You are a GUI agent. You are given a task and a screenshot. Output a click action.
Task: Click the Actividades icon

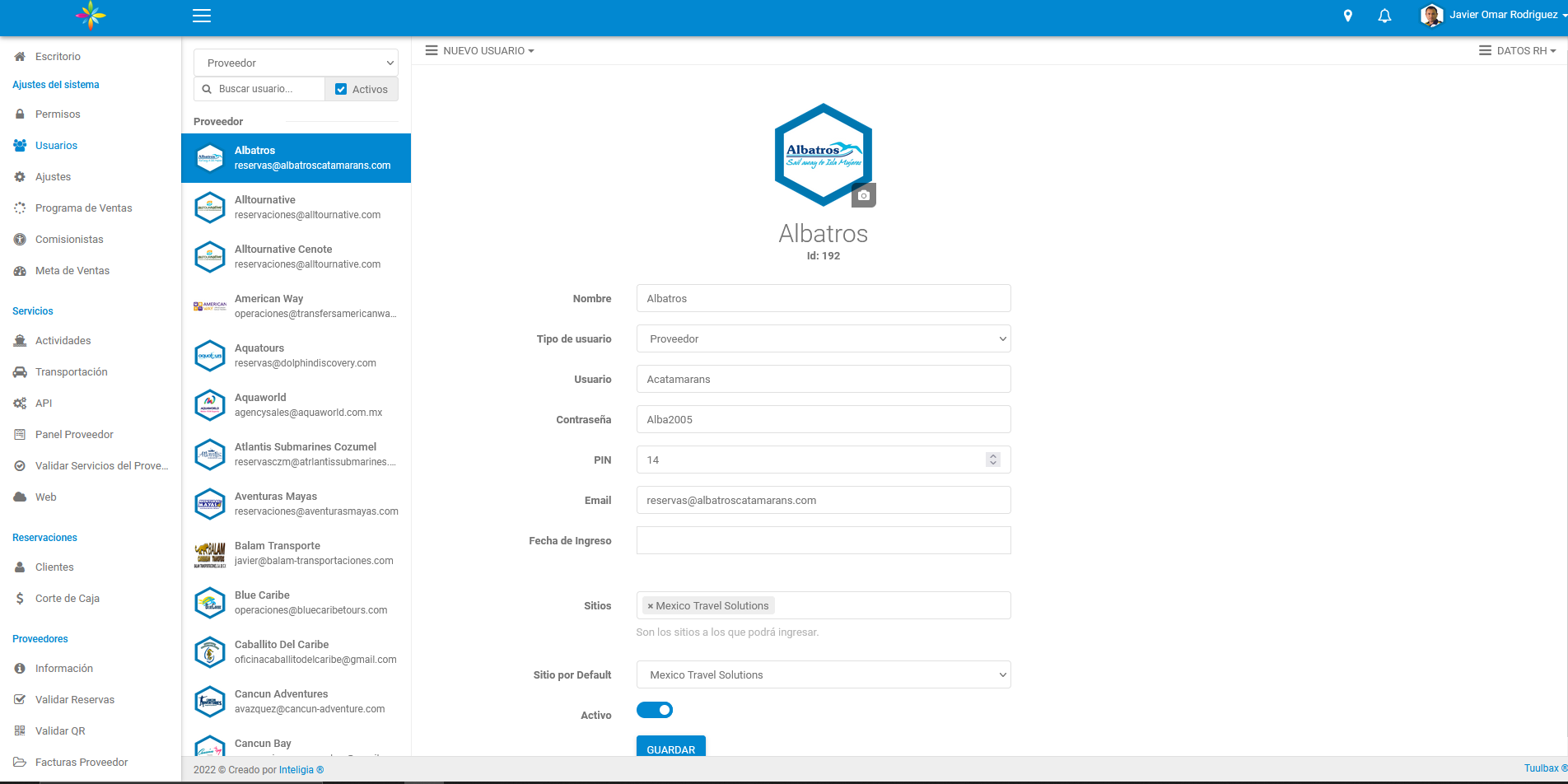click(20, 341)
